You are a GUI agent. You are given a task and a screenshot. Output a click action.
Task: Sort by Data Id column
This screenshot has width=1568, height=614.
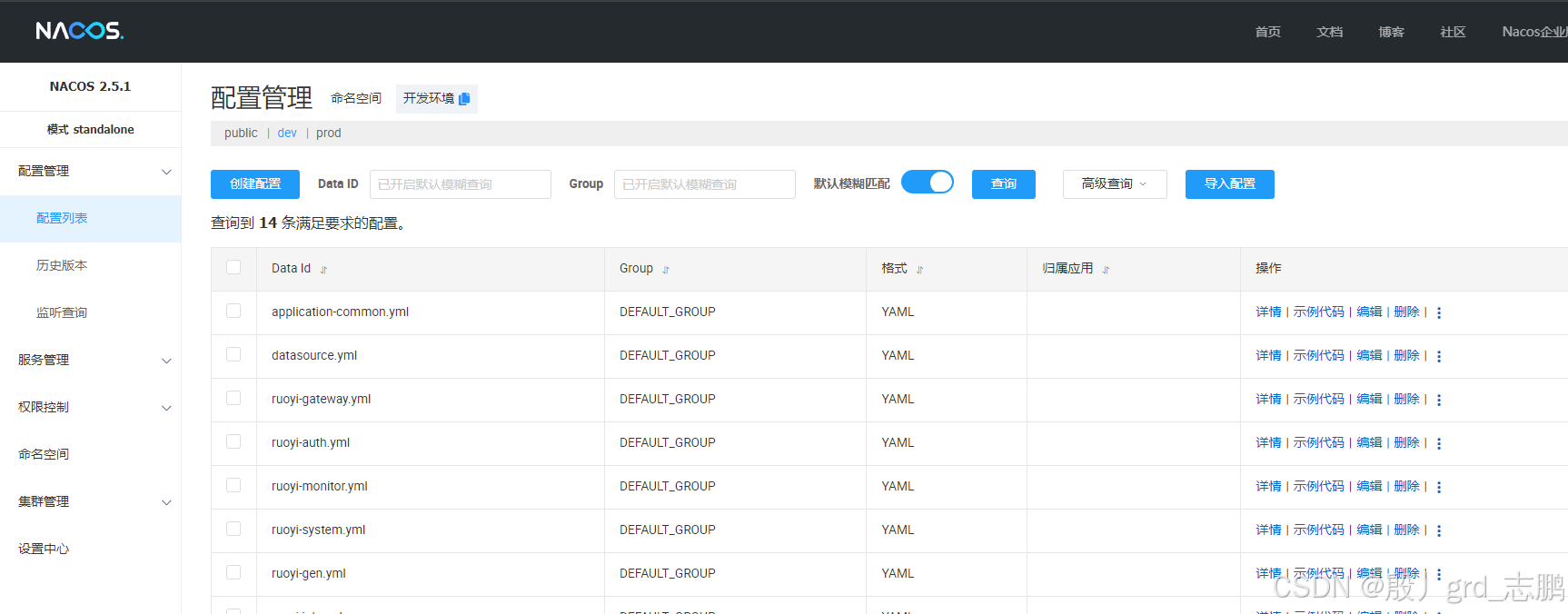(323, 270)
